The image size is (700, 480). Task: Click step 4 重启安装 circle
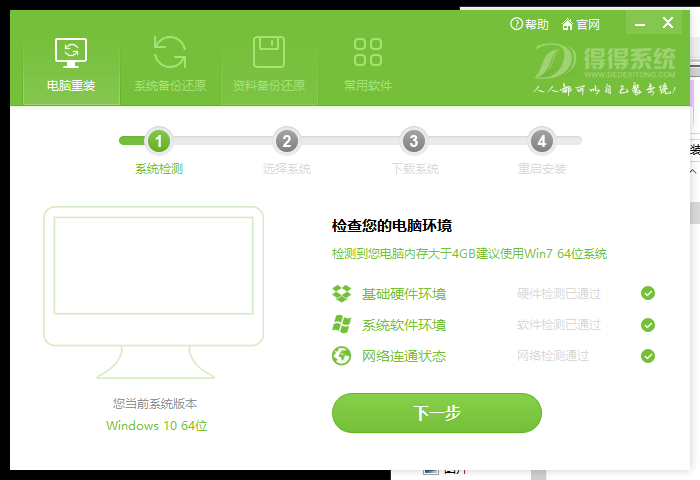click(542, 141)
